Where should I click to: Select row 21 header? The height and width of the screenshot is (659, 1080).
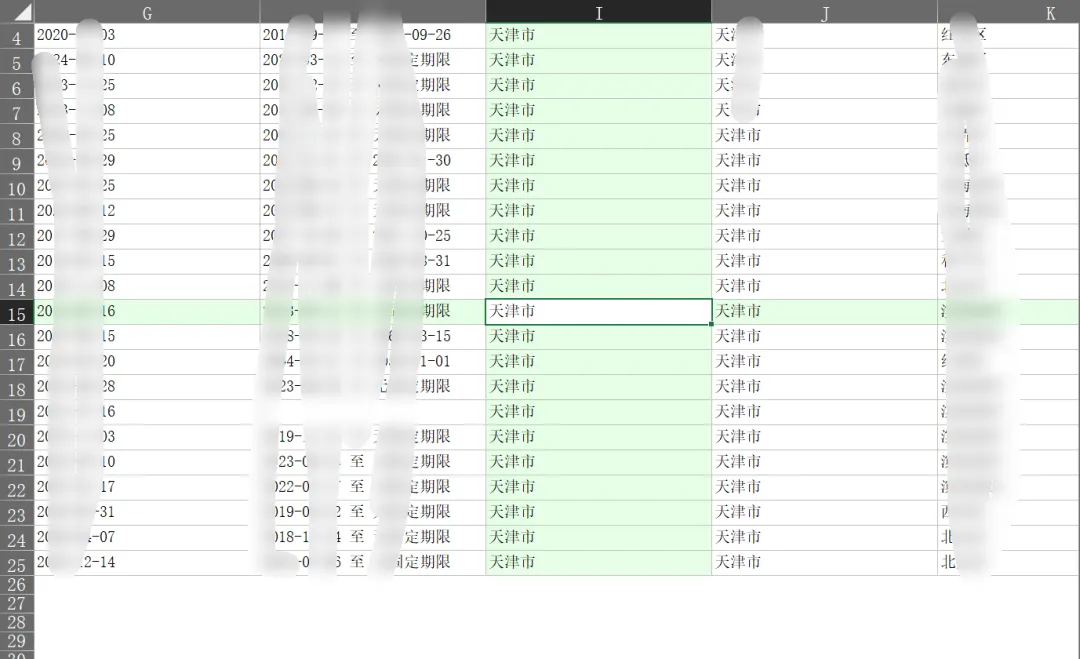tap(17, 463)
